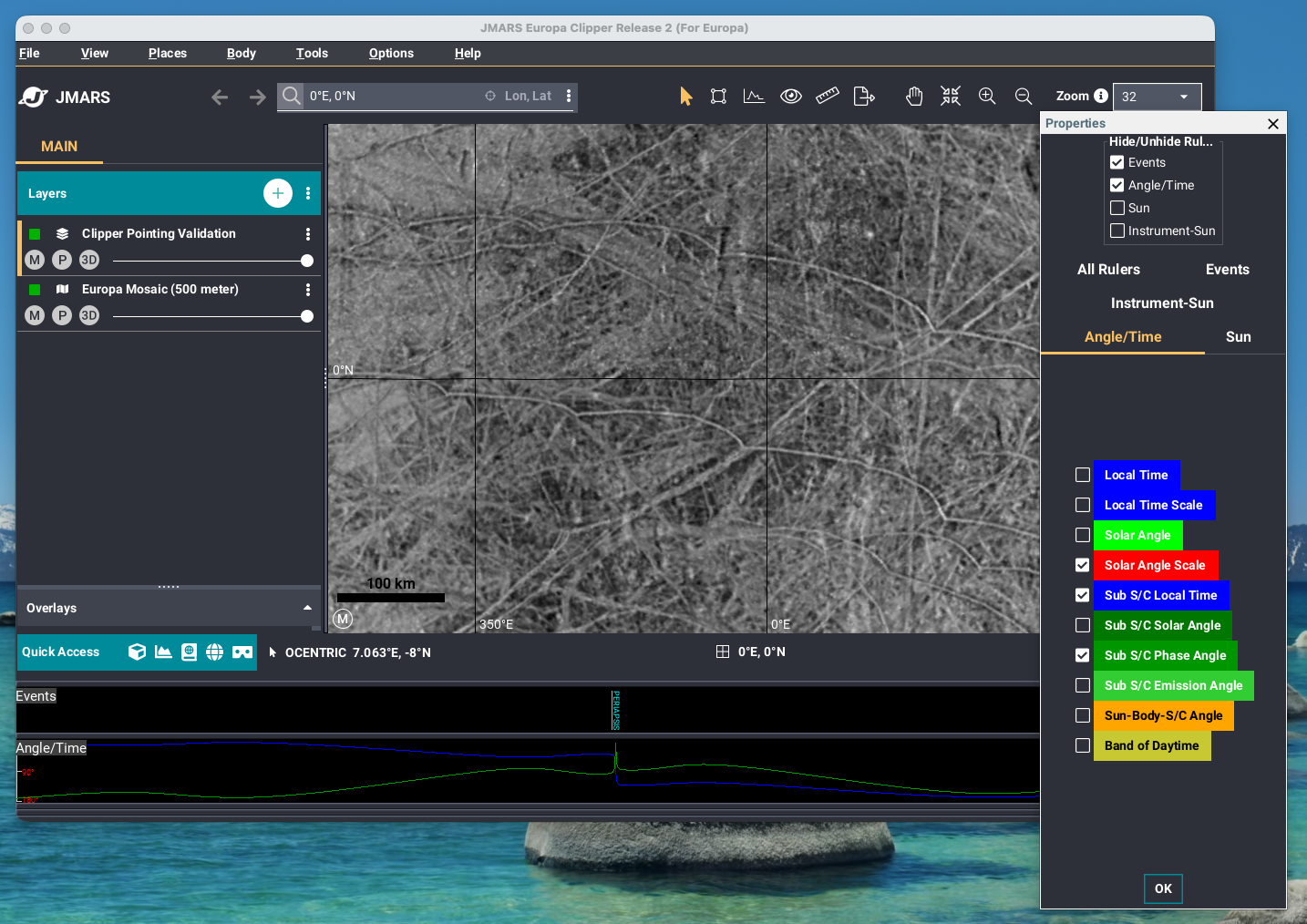Add a new layer with plus button
1307x924 pixels.
coord(278,193)
